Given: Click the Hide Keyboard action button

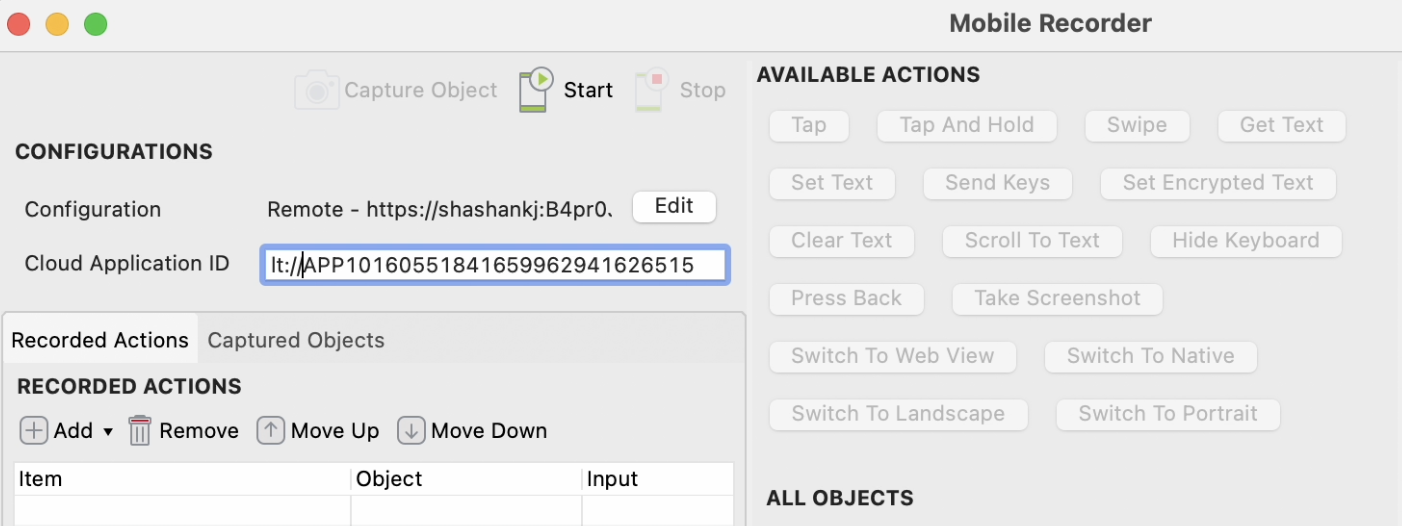Looking at the screenshot, I should (x=1245, y=241).
